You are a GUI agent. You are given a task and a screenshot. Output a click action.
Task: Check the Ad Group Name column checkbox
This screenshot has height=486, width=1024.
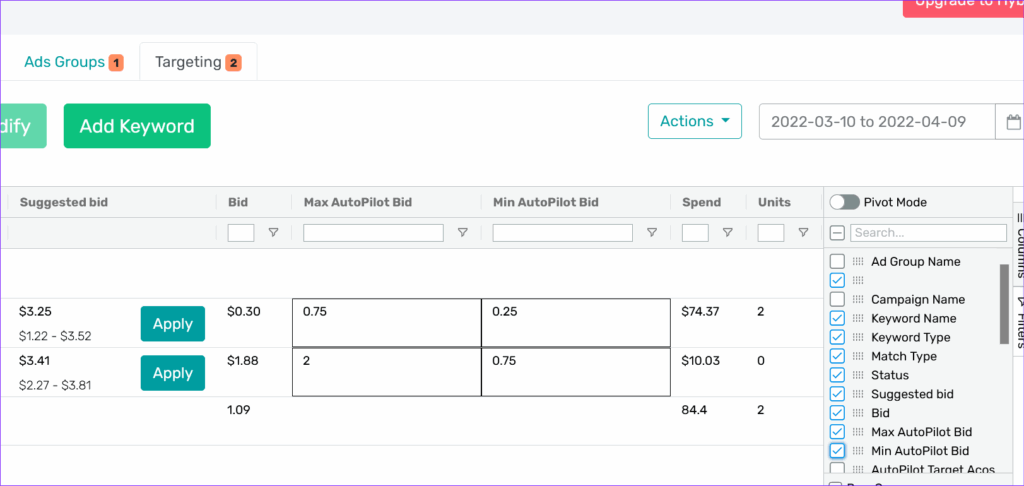coord(837,261)
